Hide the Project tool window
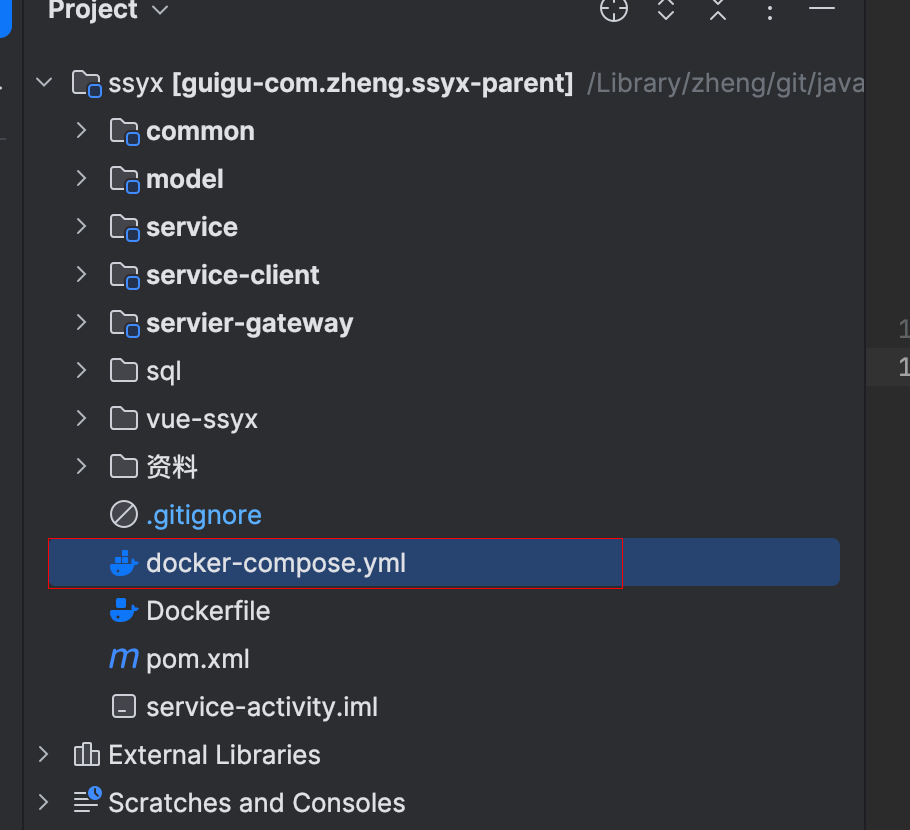Viewport: 910px width, 830px height. coord(822,8)
